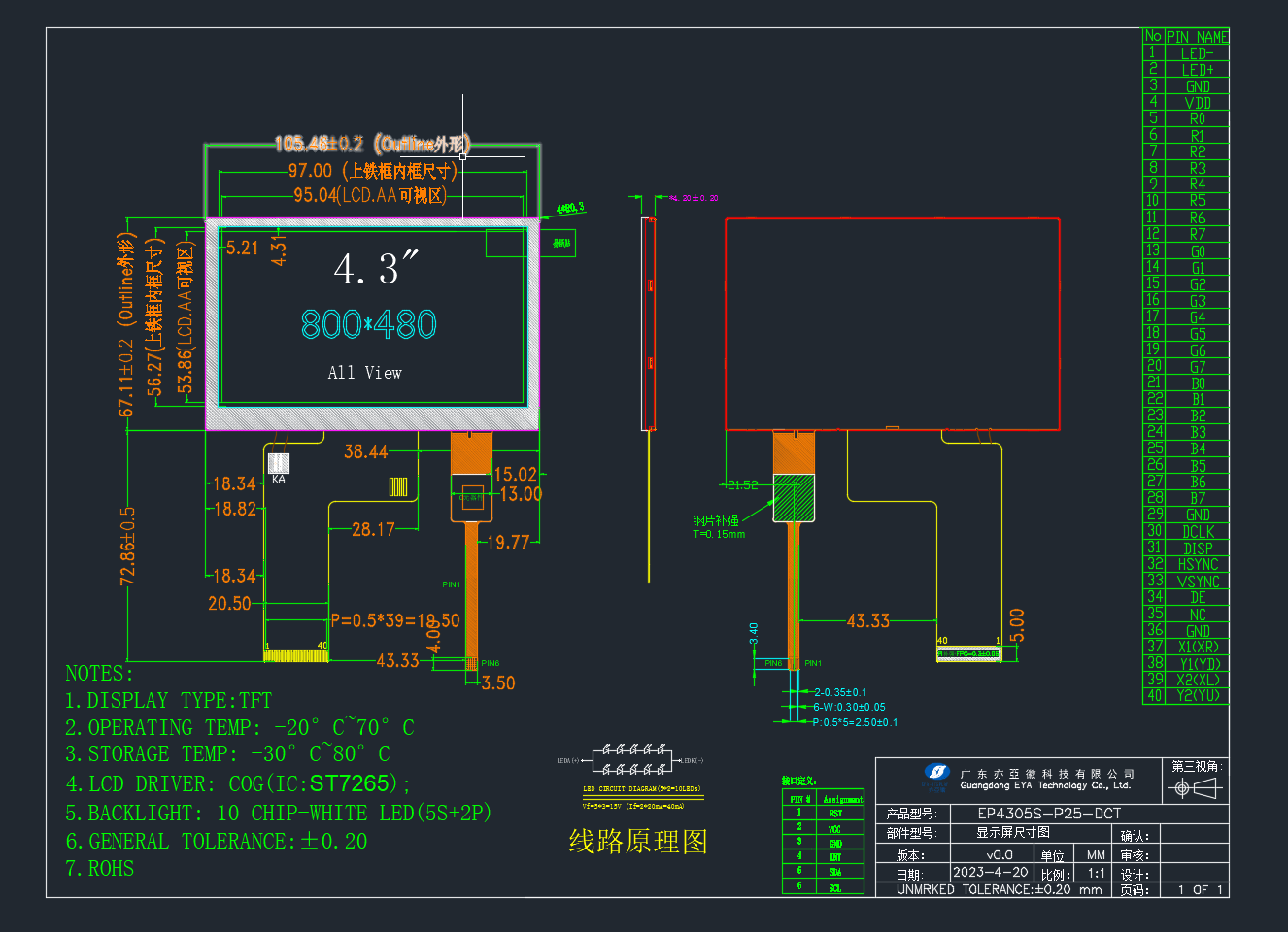Select the 7.ROHS note
1288x932 pixels.
tap(99, 869)
